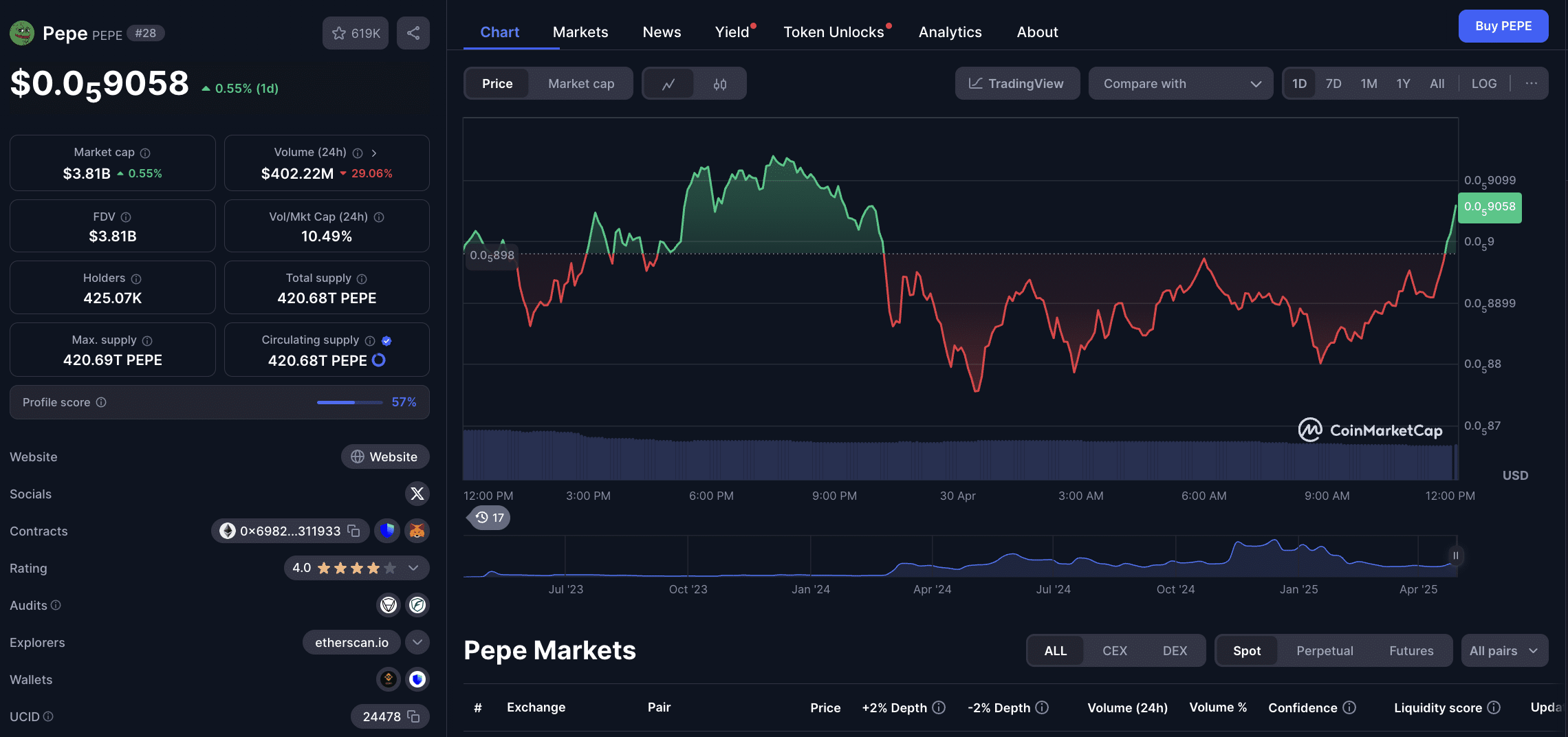
Task: Open second audit provider icon
Action: 417,605
